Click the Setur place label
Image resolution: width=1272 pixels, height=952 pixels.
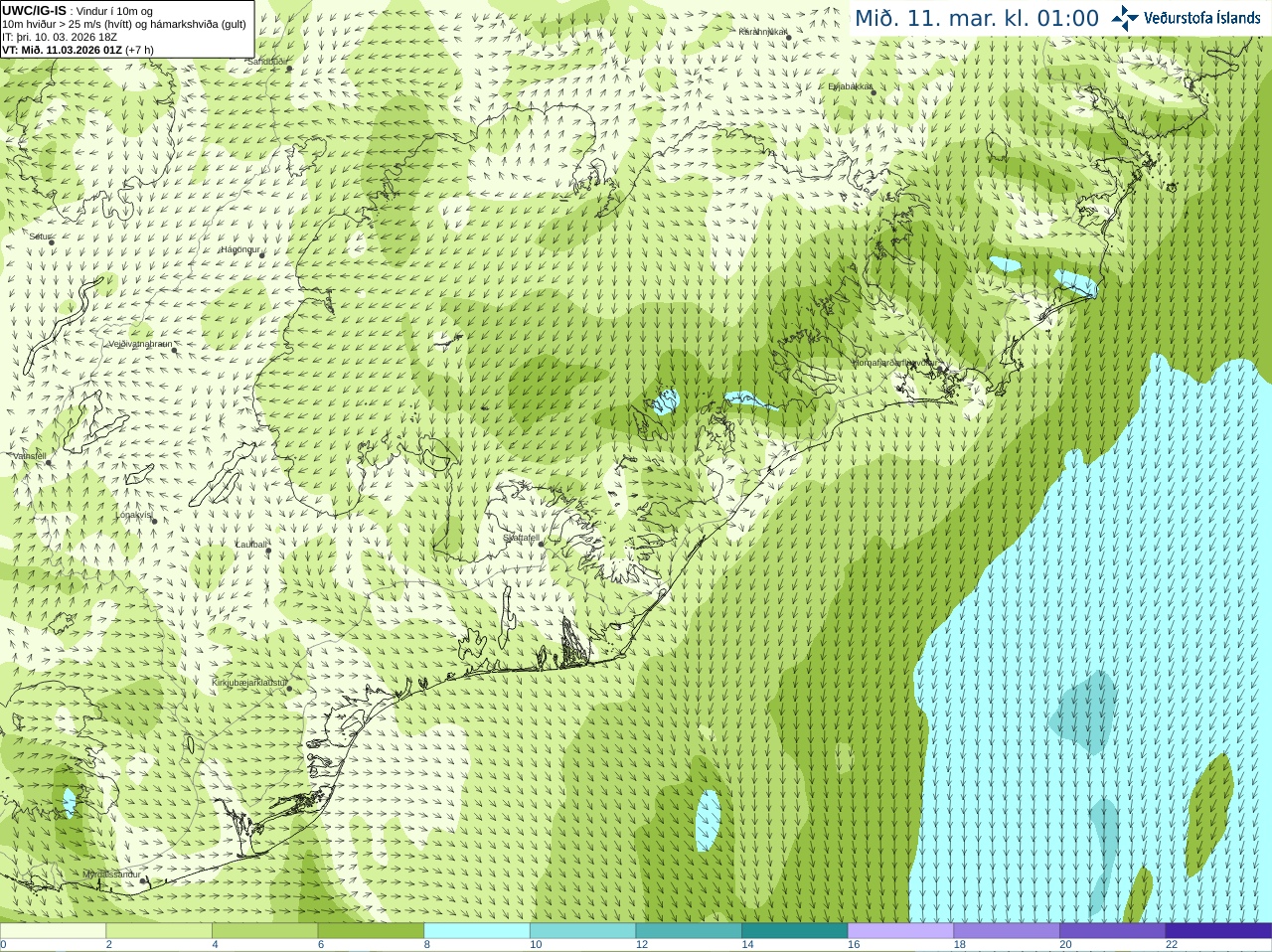39,238
